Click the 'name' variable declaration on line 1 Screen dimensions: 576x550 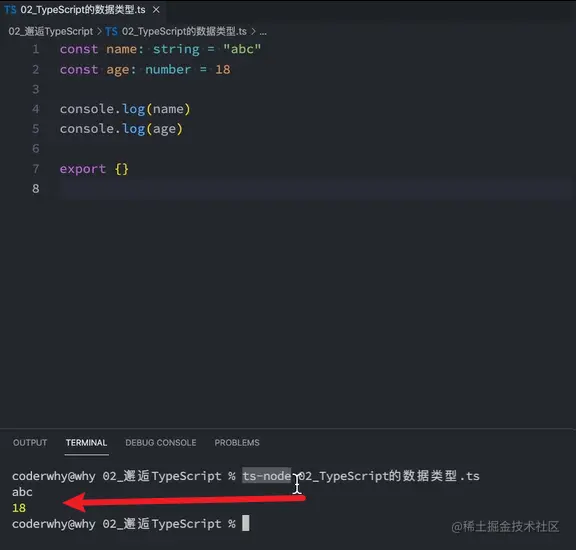click(122, 49)
